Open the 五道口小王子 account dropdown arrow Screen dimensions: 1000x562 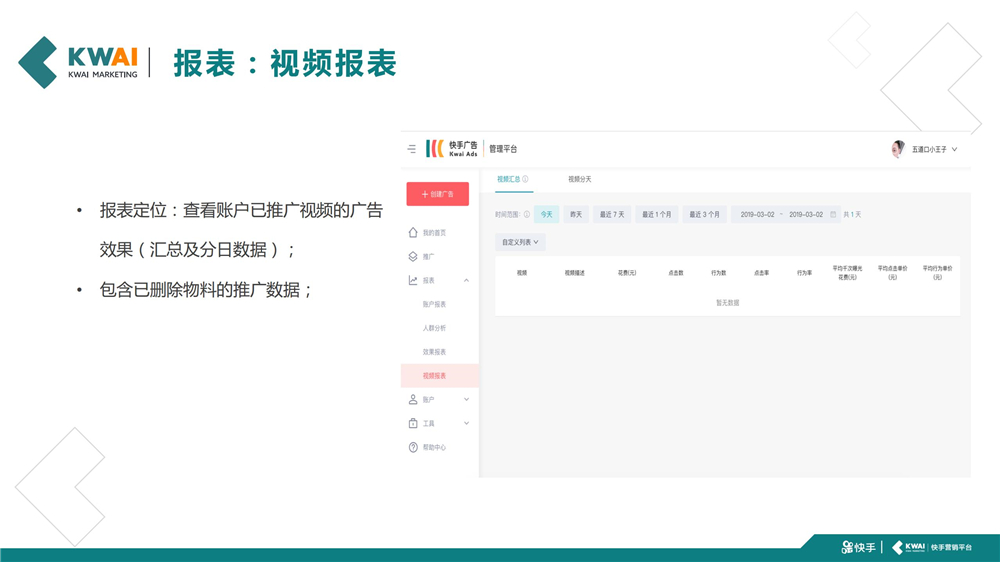pyautogui.click(x=954, y=149)
